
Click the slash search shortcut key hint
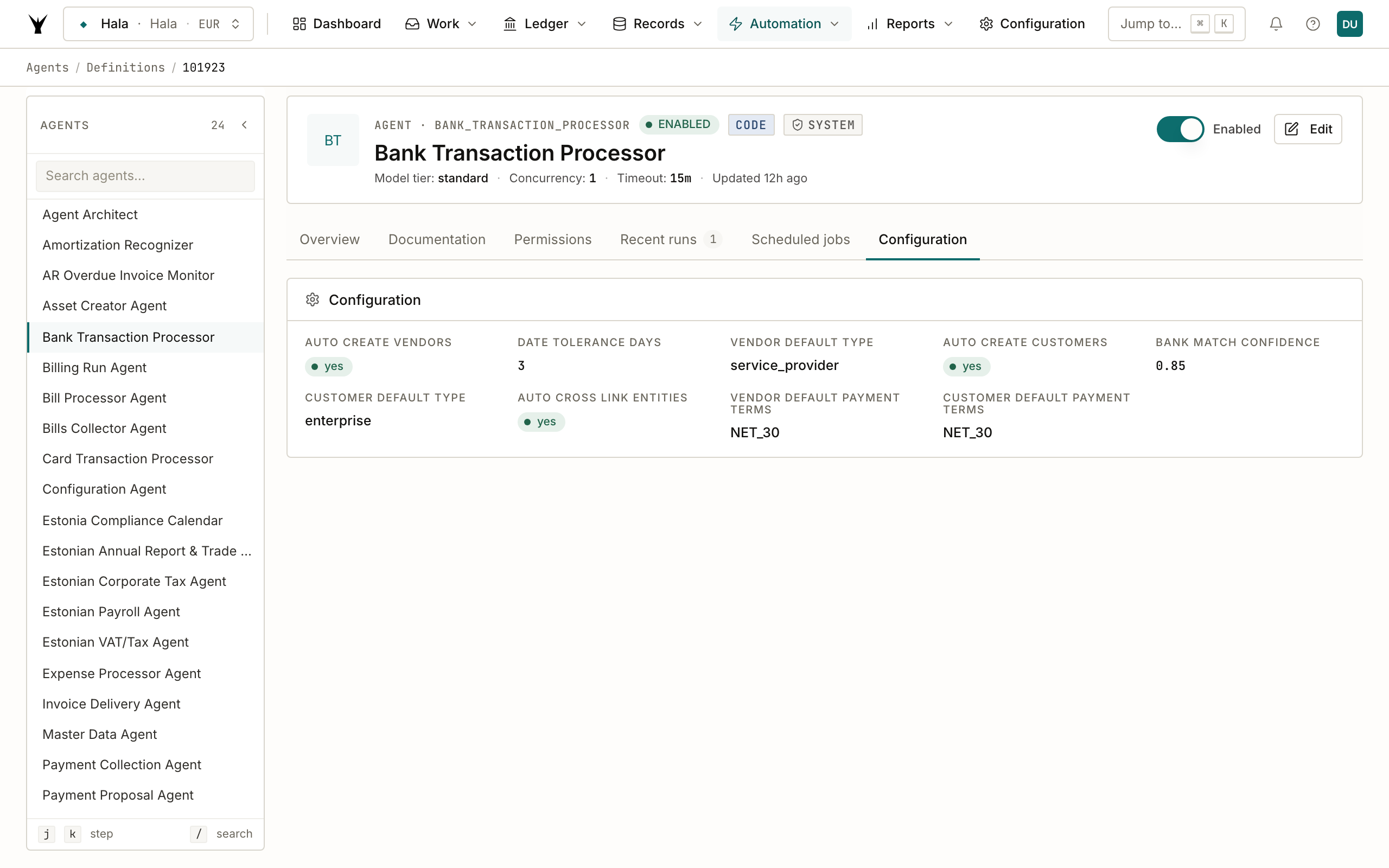(x=199, y=834)
